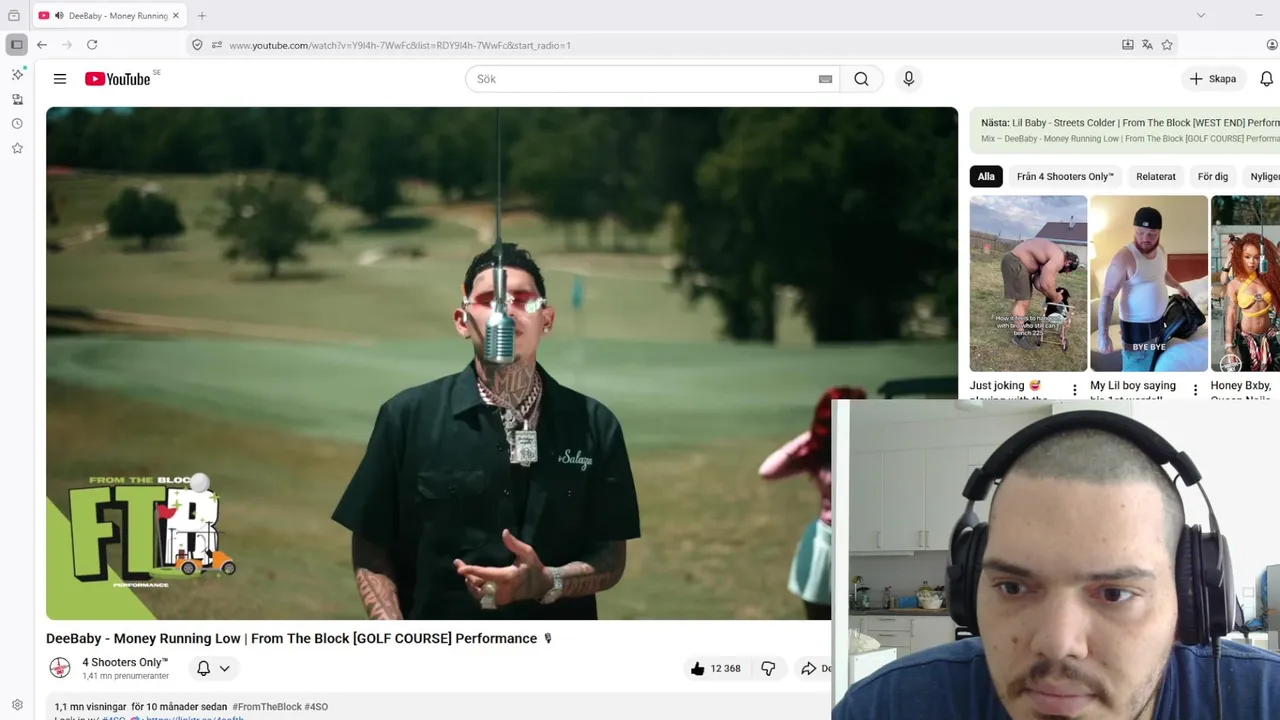The height and width of the screenshot is (720, 1280).
Task: Like the video with the thumbs-up icon
Action: [698, 668]
